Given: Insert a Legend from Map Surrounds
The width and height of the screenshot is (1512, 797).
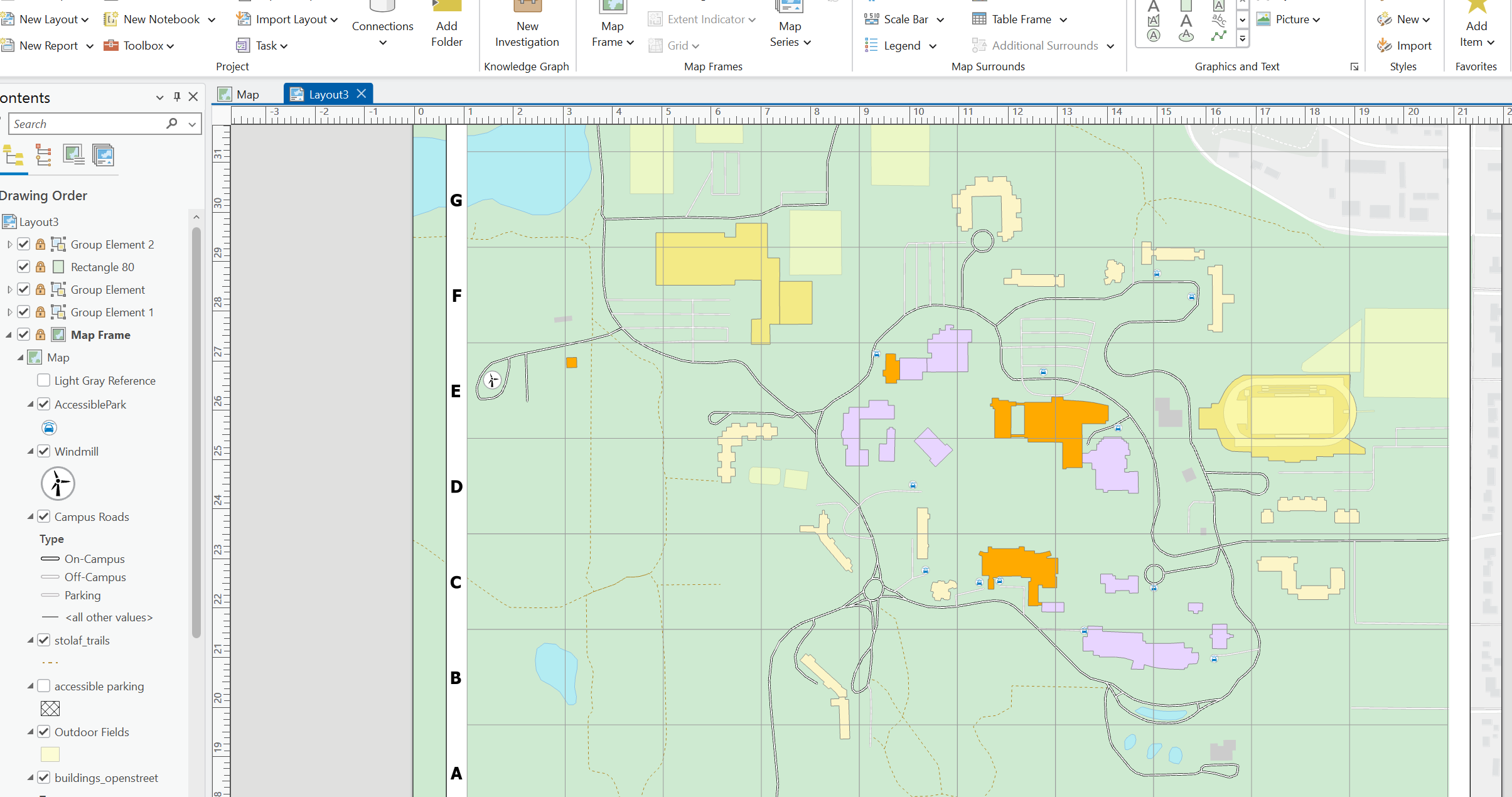Looking at the screenshot, I should tap(901, 45).
